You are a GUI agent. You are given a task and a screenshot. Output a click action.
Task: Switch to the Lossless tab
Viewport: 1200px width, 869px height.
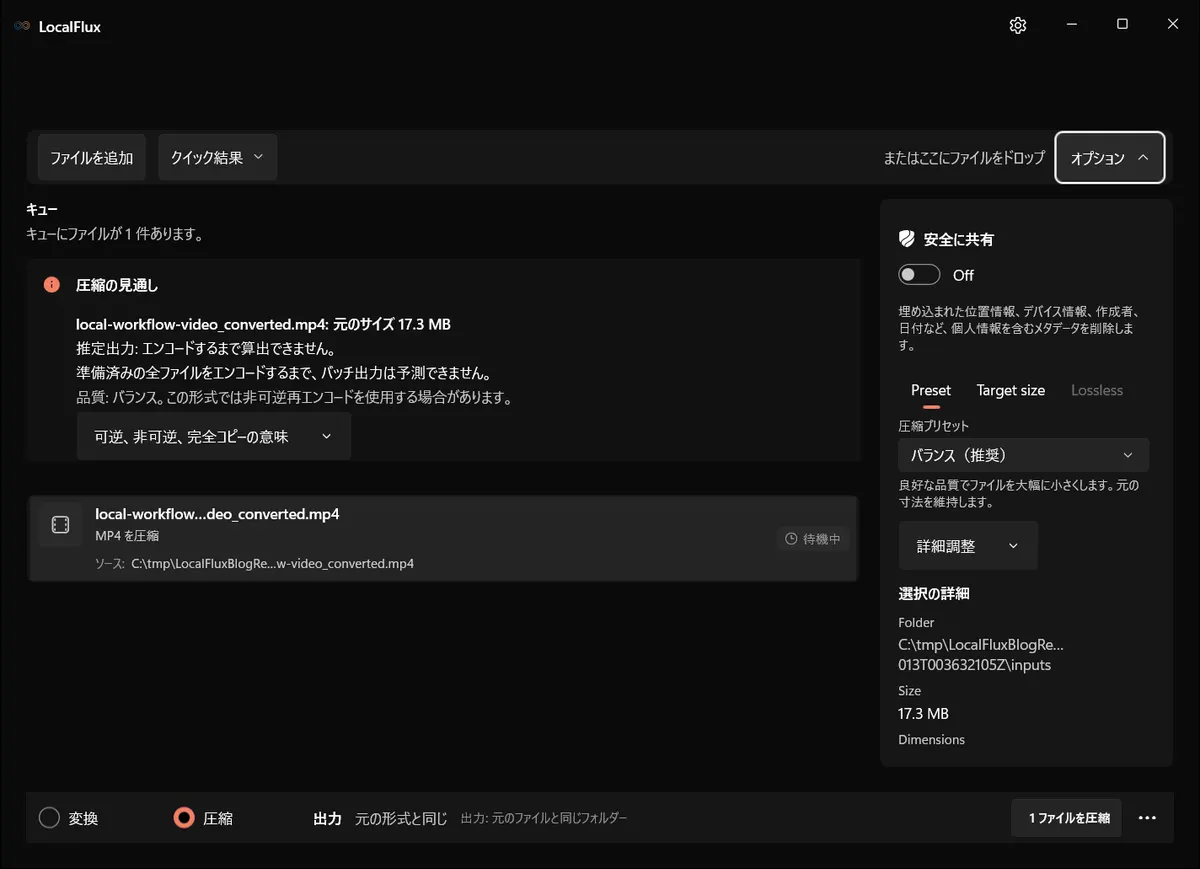point(1097,390)
